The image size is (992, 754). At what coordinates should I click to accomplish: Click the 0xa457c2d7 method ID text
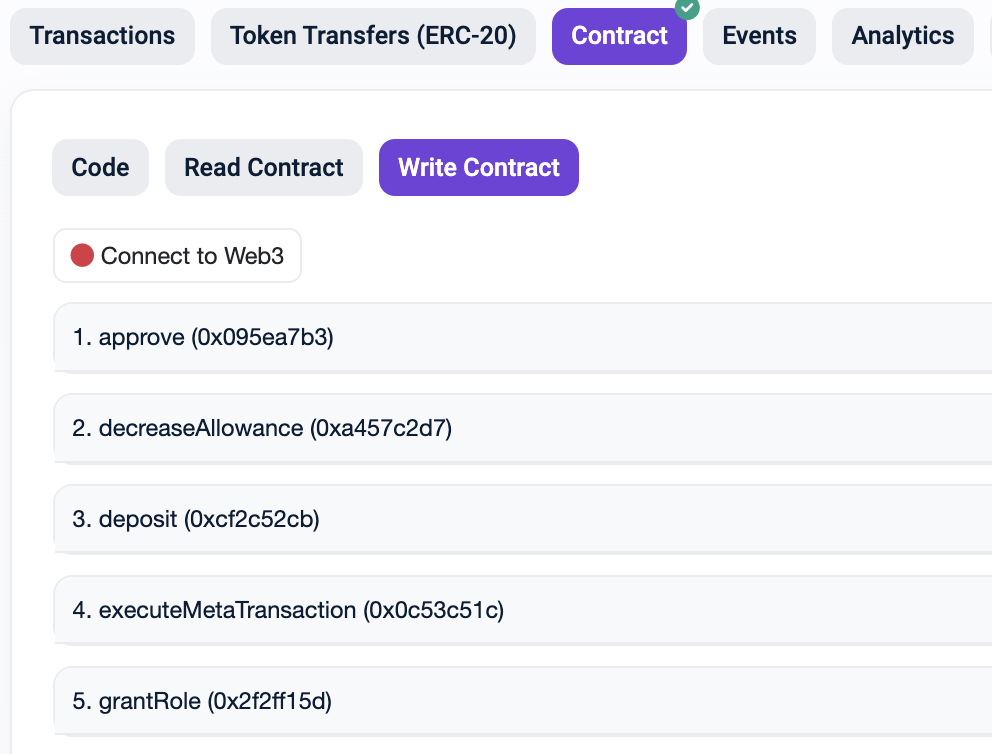381,429
